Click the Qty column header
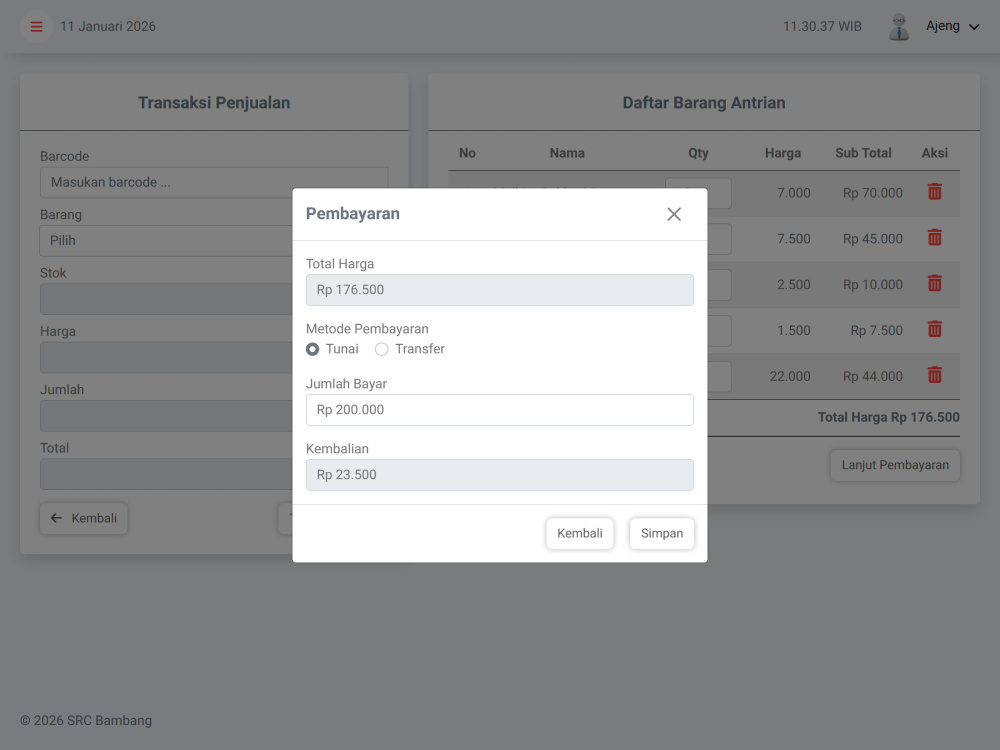1000x750 pixels. pos(698,153)
